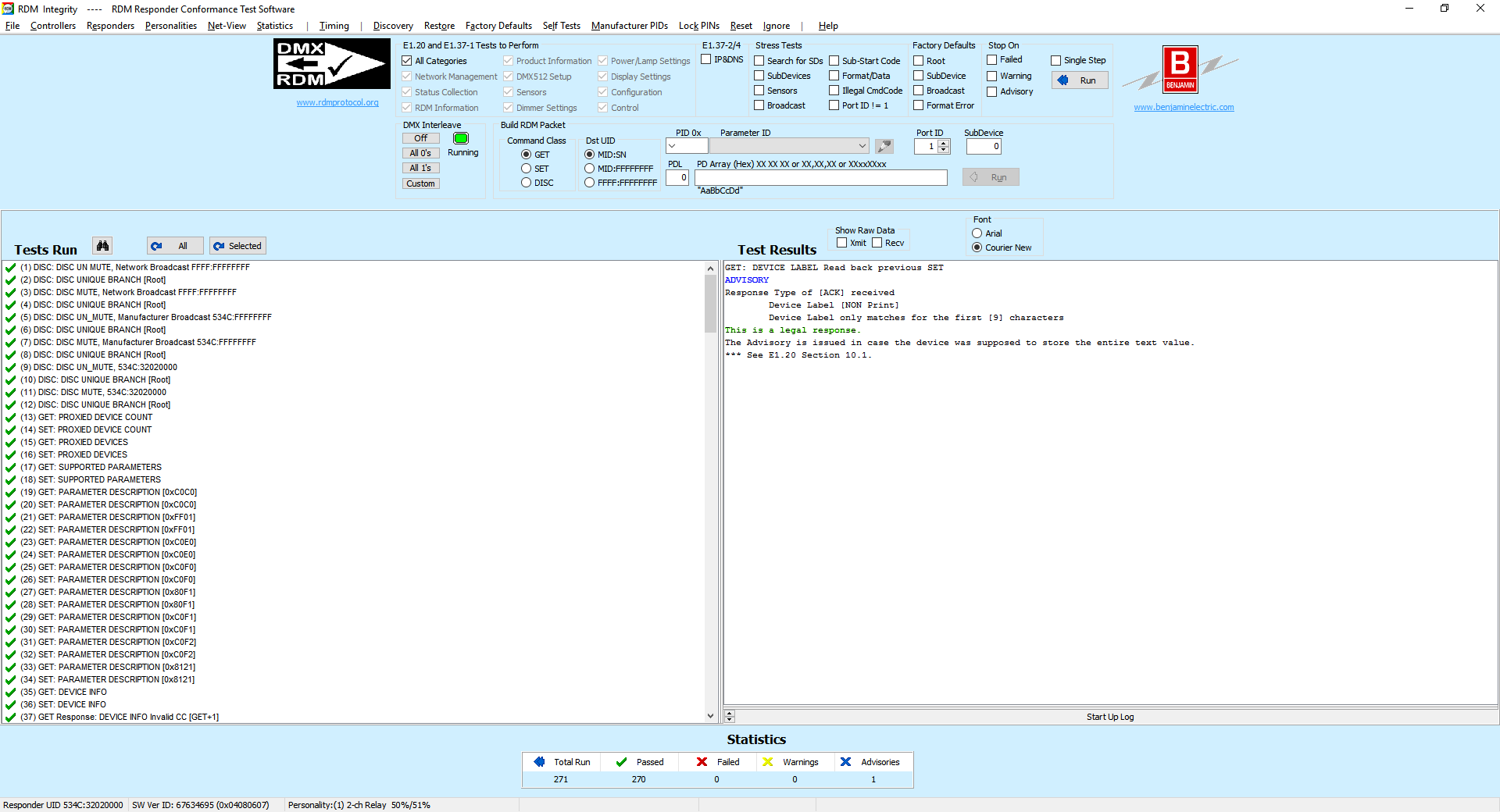Increase the Port ID spinner value
Screen dimensions: 1500x812
944,143
